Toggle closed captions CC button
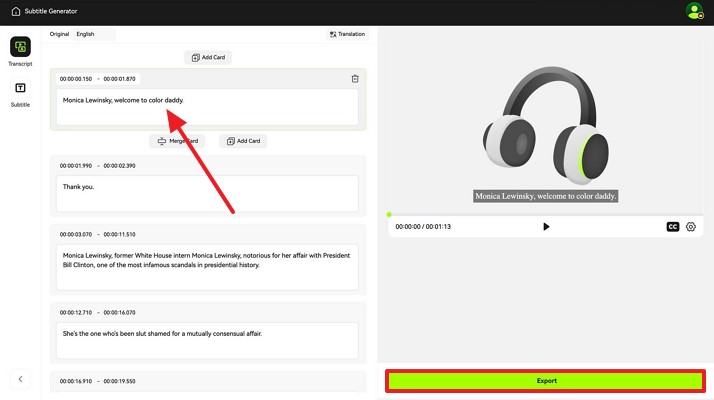The image size is (714, 400). [673, 226]
